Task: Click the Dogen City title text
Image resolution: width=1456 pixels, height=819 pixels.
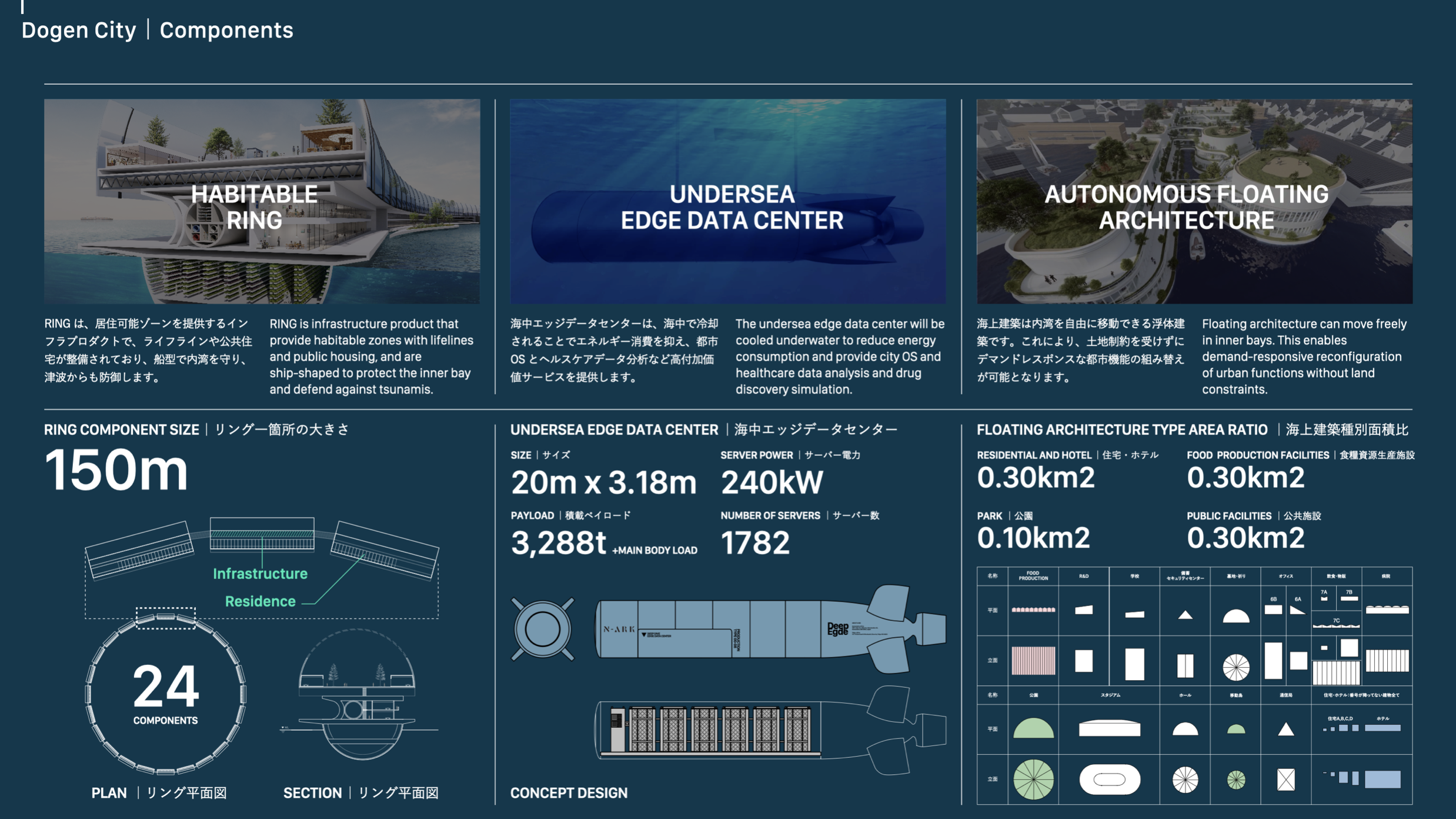Action: click(79, 30)
